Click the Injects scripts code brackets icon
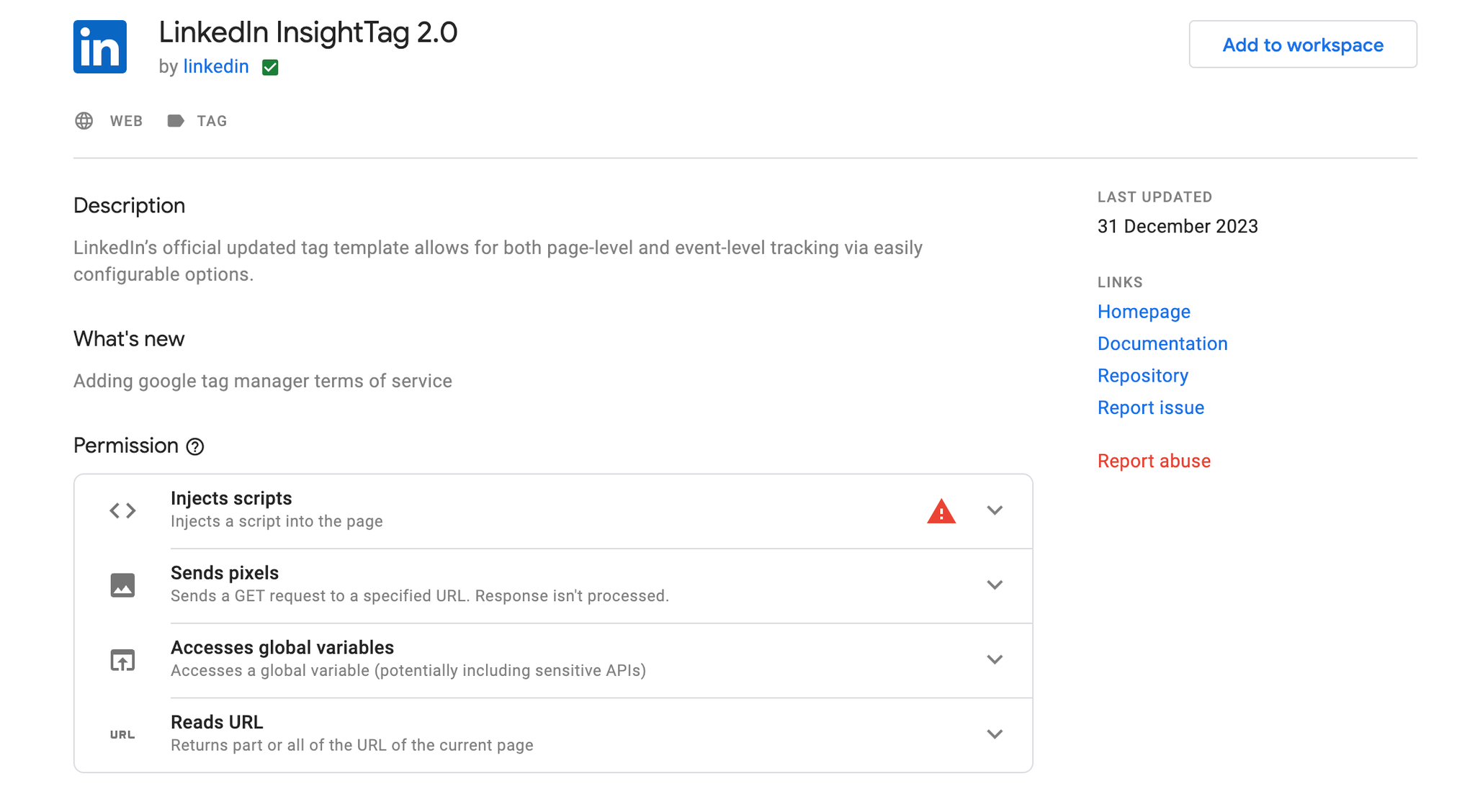The height and width of the screenshot is (812, 1475). [122, 510]
